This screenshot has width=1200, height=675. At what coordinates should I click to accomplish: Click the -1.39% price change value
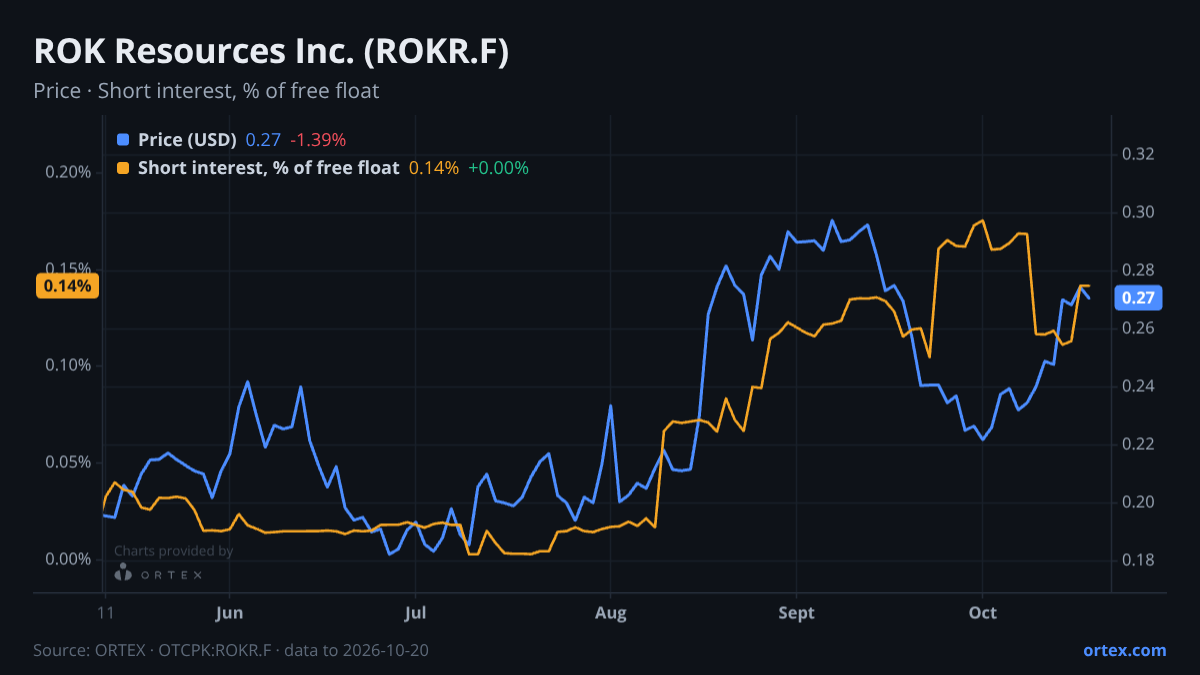click(x=318, y=140)
